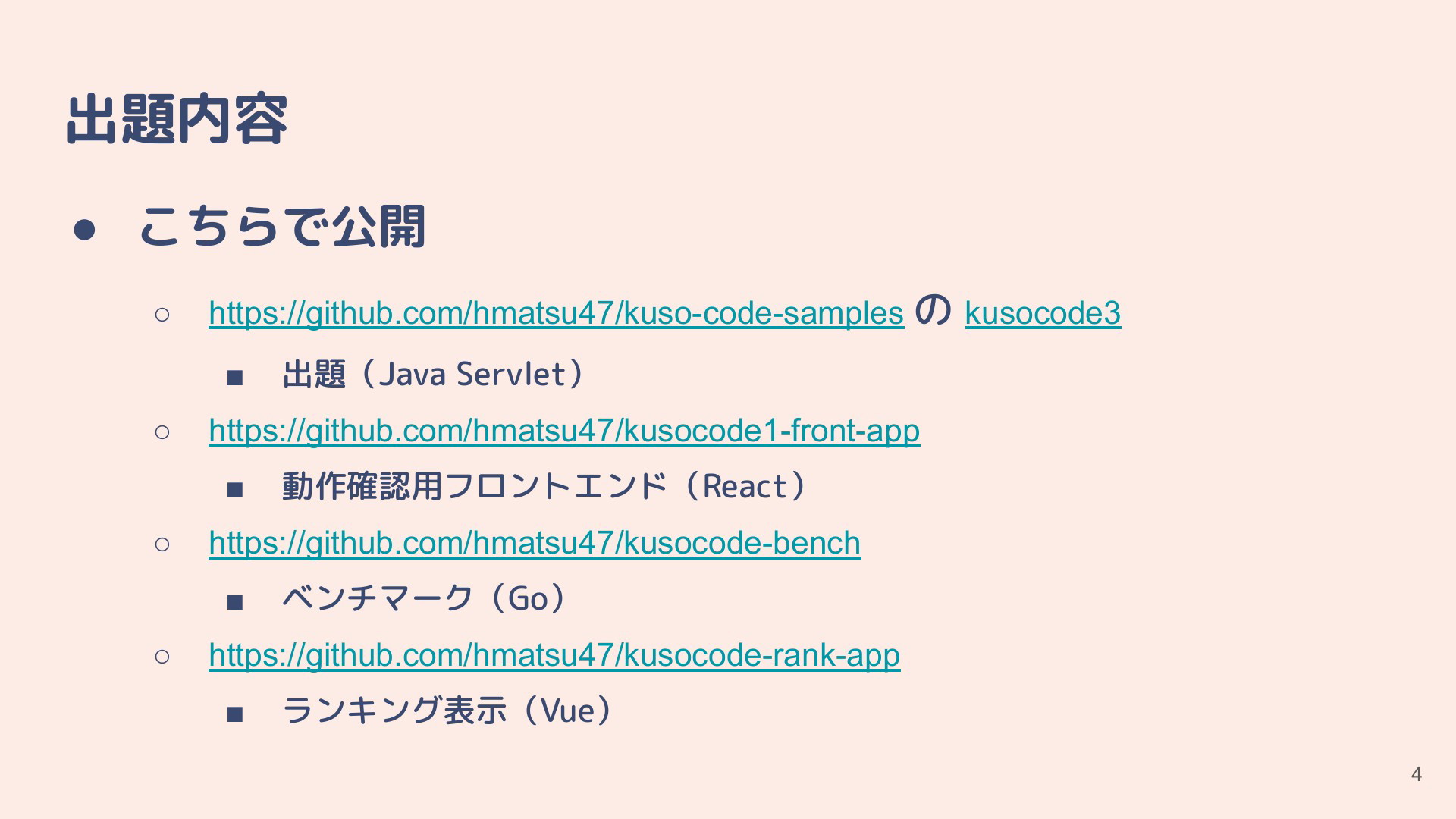Select the 動作確認用フロントエンド（React）text
This screenshot has height=819, width=1456.
pyautogui.click(x=544, y=486)
